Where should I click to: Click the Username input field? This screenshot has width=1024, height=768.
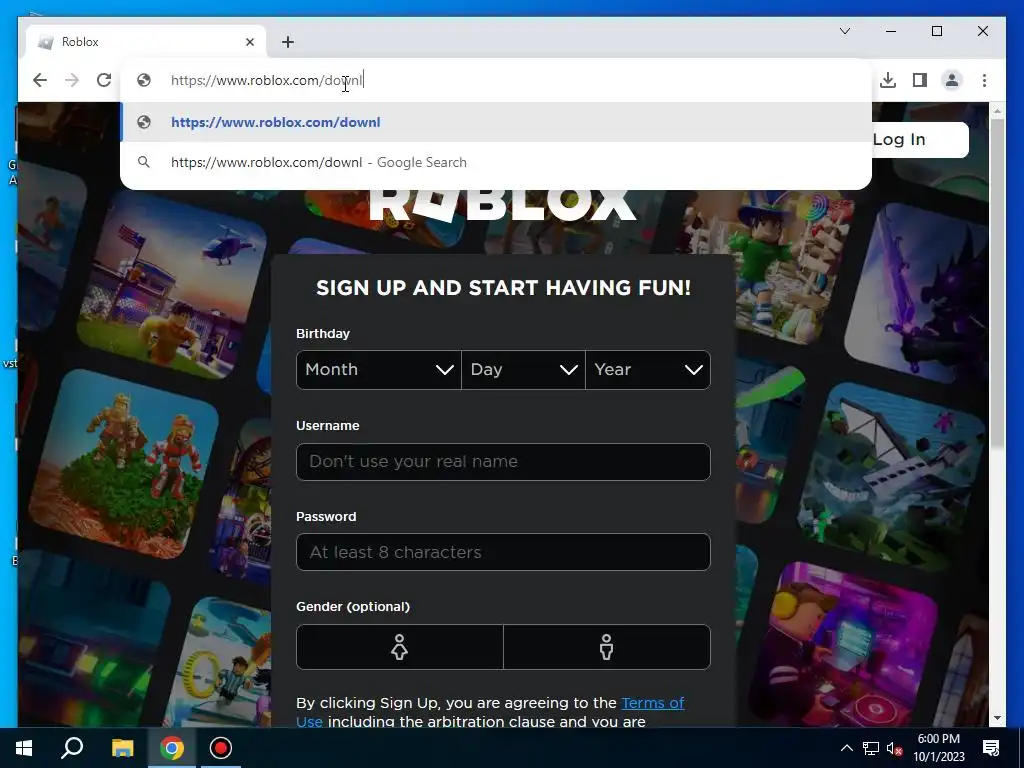click(x=503, y=462)
